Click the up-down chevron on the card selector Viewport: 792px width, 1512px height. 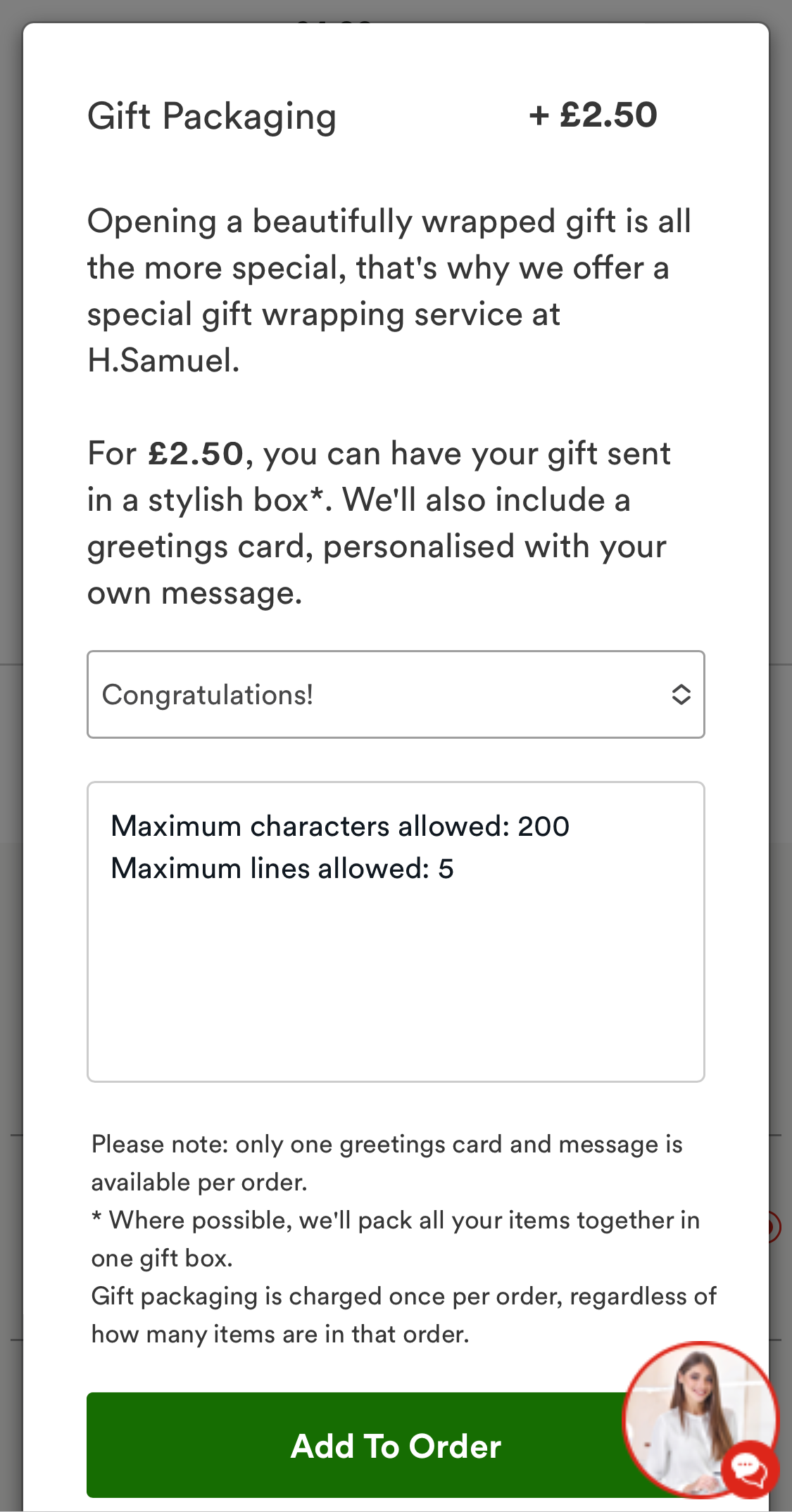pyautogui.click(x=681, y=694)
